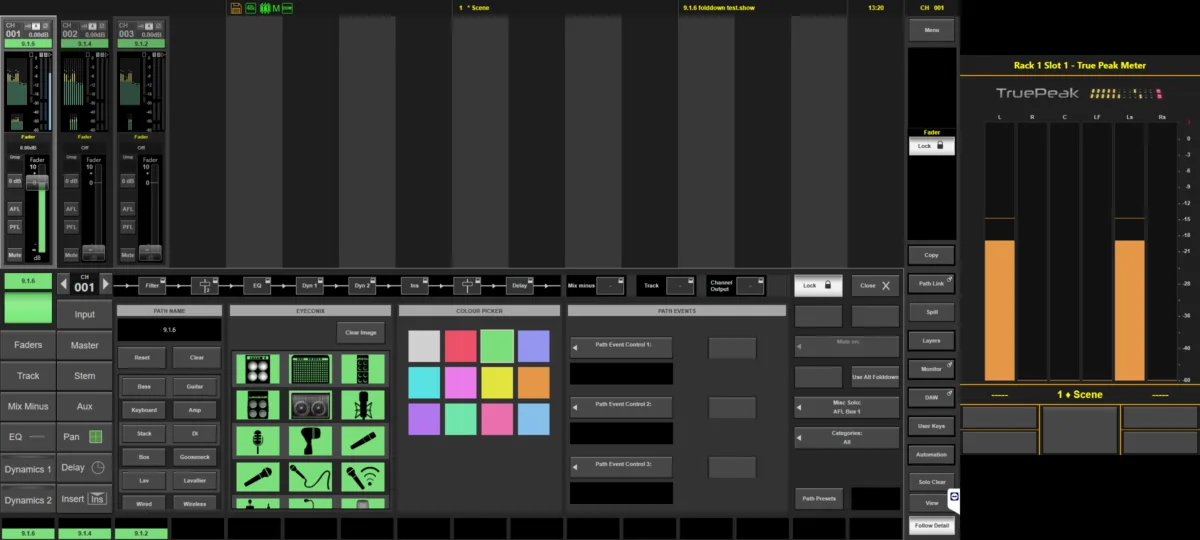Select the highlighted dual-speaker cabinet Eyeconix image
Viewport: 1200px width, 540px height.
tap(310, 405)
